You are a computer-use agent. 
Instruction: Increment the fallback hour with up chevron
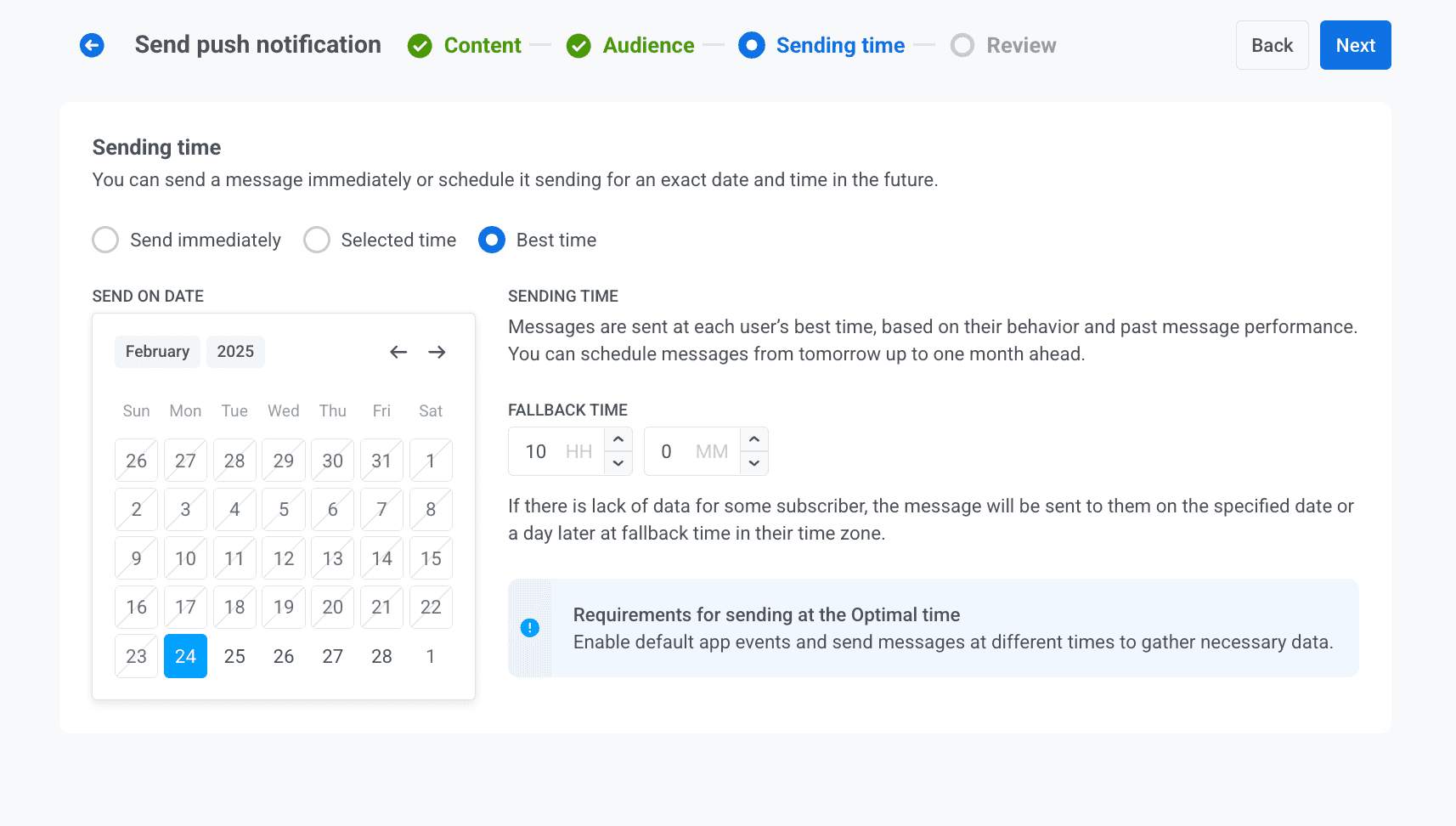point(618,438)
